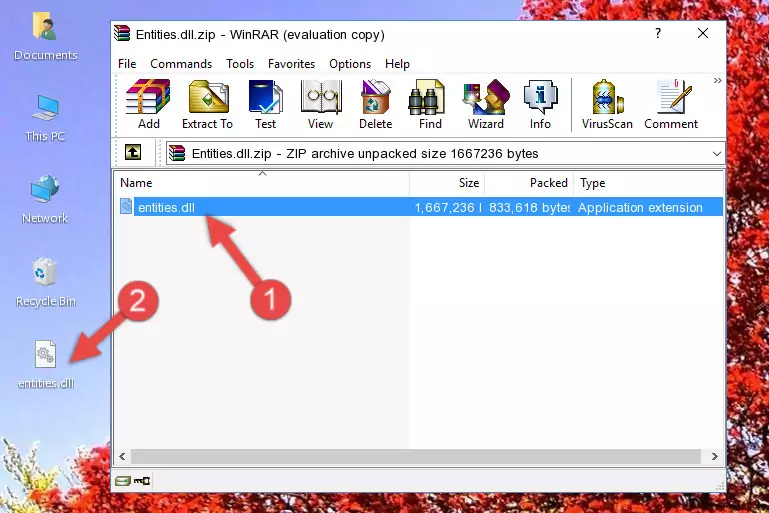769x513 pixels.
Task: Select the This PC desktop icon
Action: pos(45,118)
